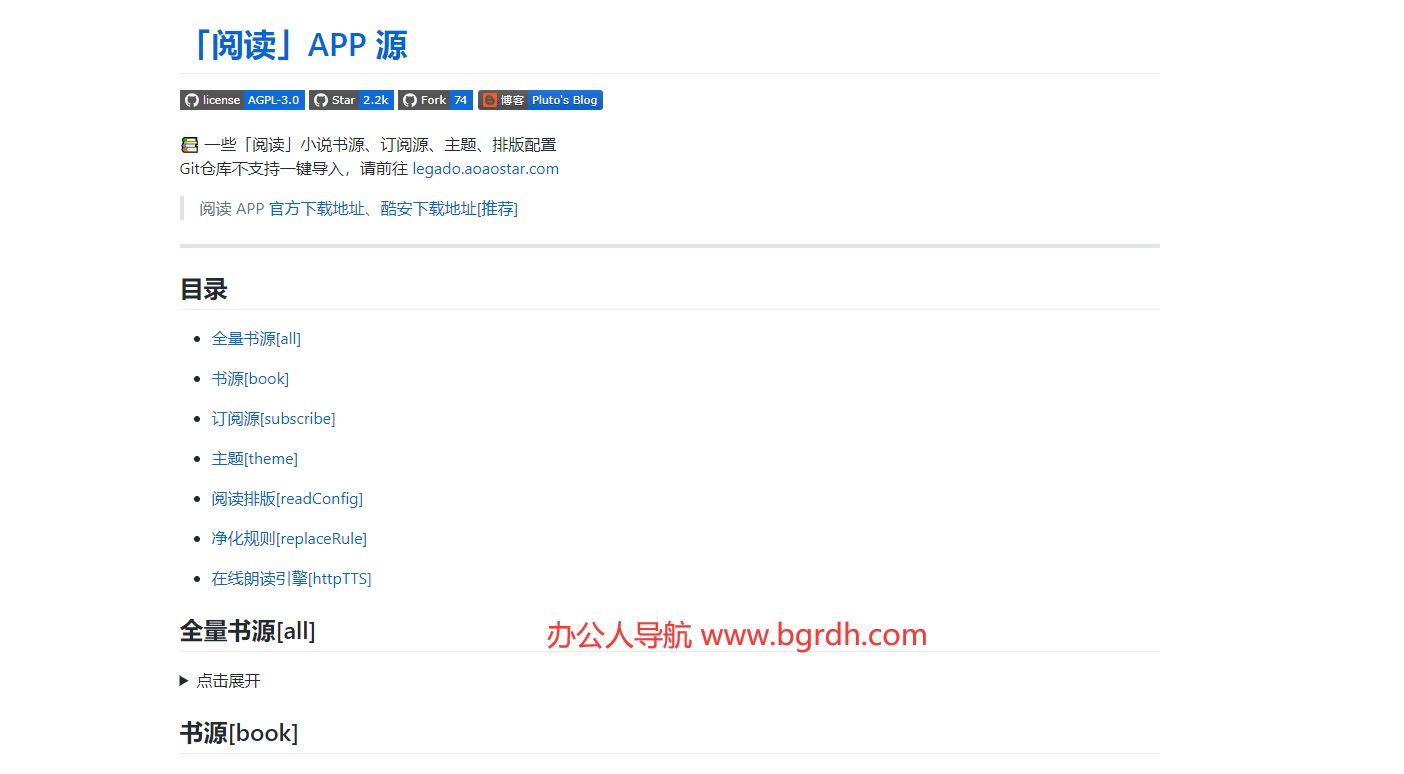Open the 全量书源[all] link
The height and width of the screenshot is (774, 1404).
[x=256, y=338]
